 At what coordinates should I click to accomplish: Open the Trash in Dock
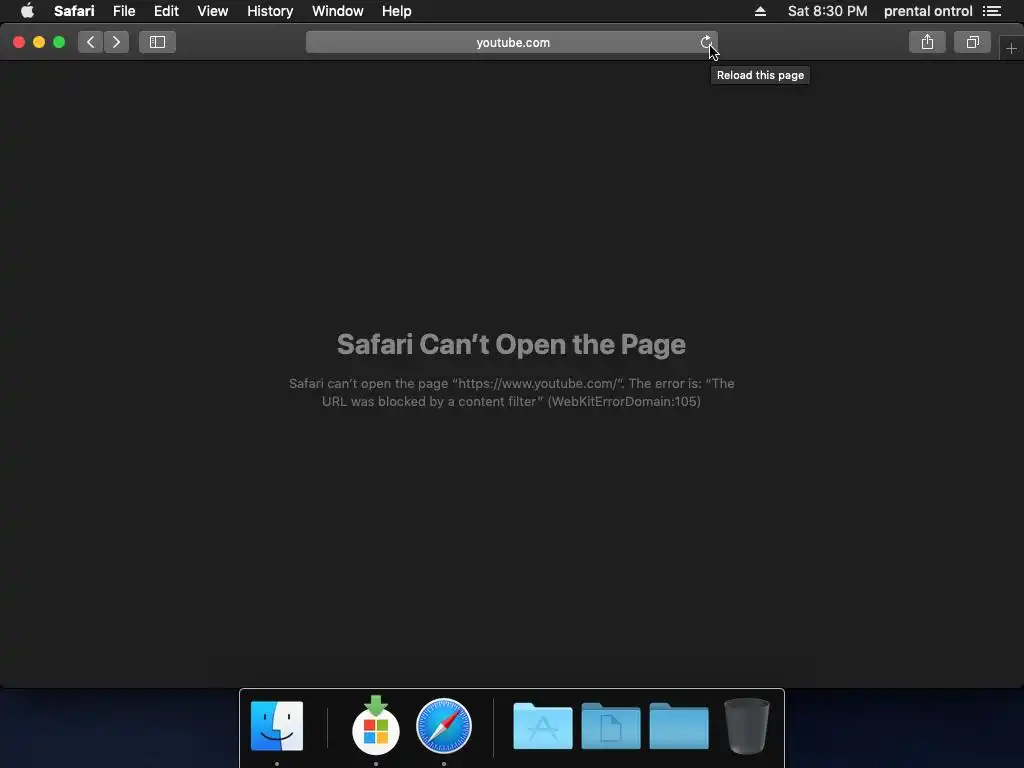746,726
